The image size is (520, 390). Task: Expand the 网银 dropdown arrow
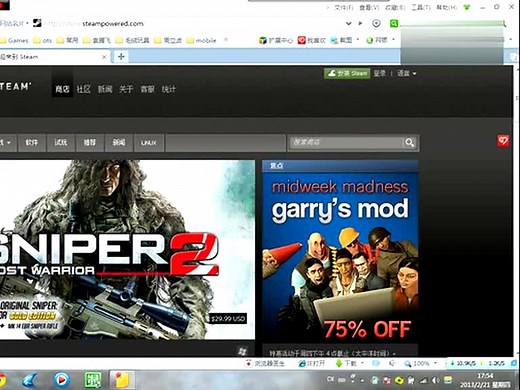point(393,40)
